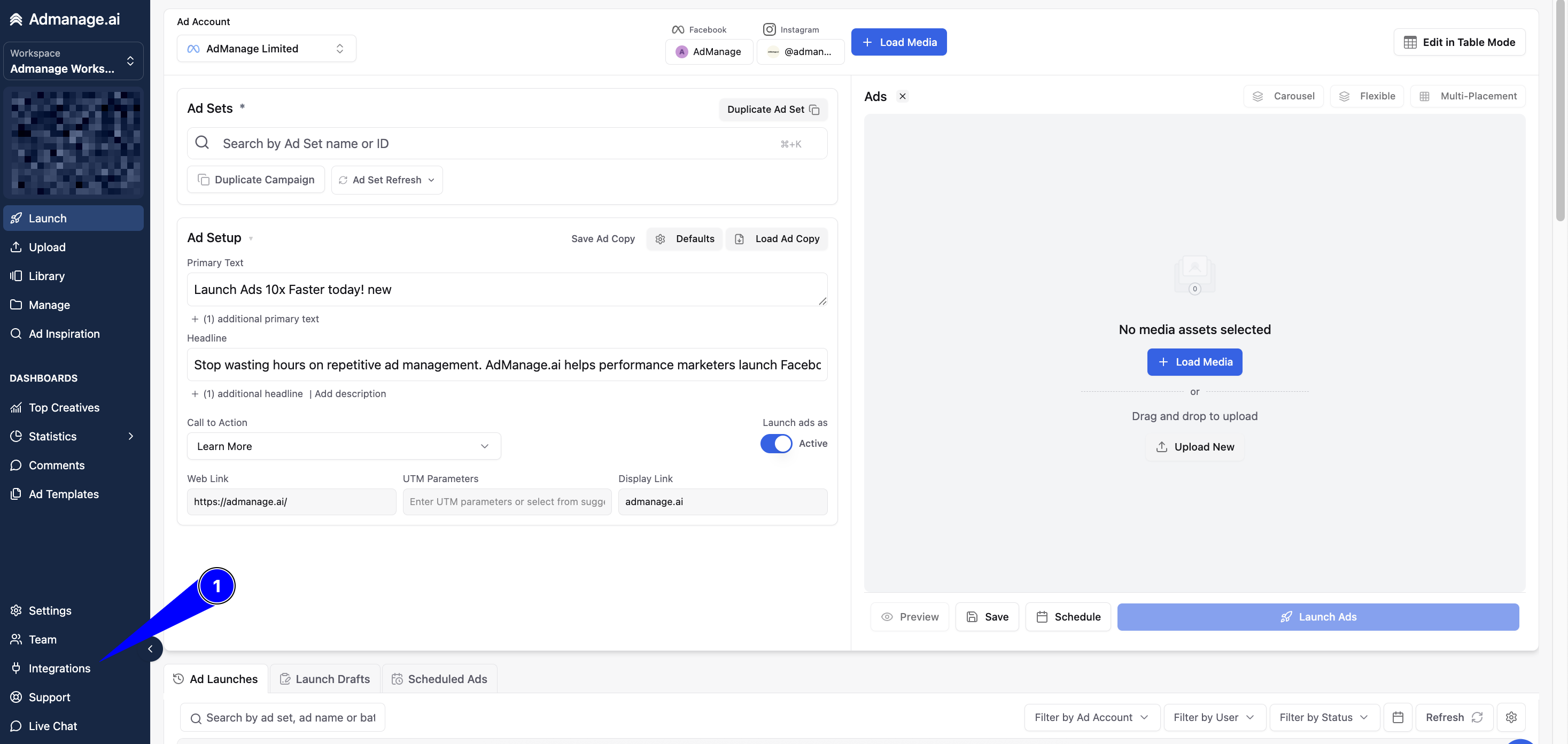
Task: Toggle the Launch ads as Active switch
Action: click(776, 443)
